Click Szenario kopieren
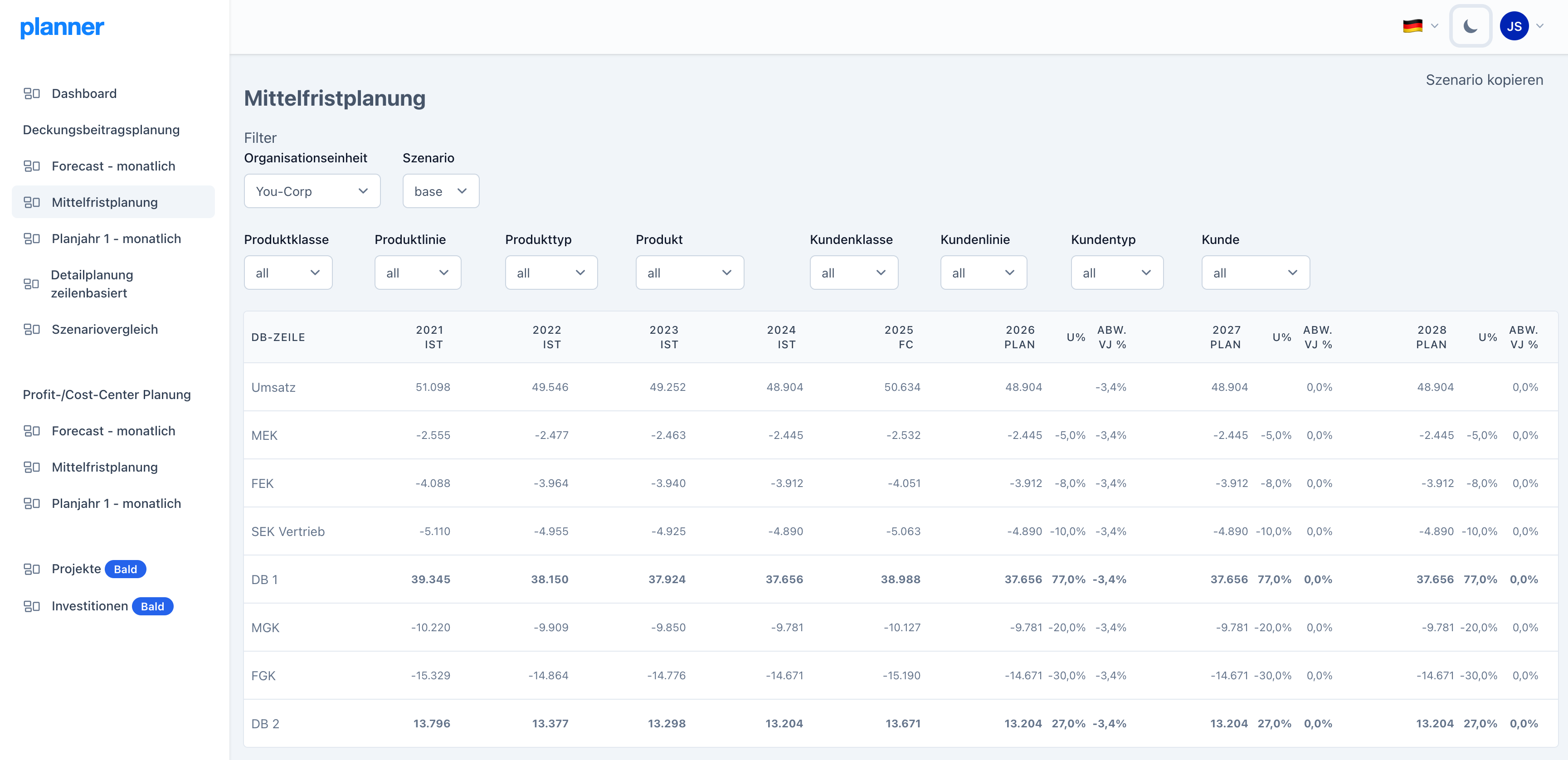Viewport: 1568px width, 760px height. coord(1483,80)
